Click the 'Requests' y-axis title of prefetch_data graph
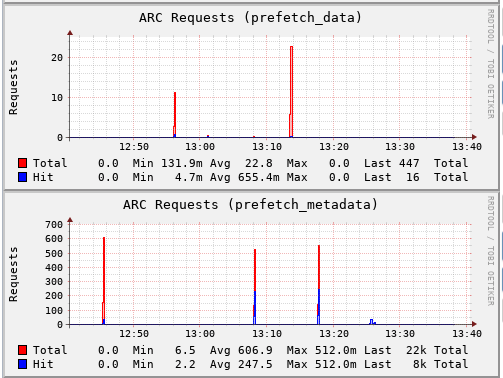Screen dimensions: 503x378 [13, 87]
